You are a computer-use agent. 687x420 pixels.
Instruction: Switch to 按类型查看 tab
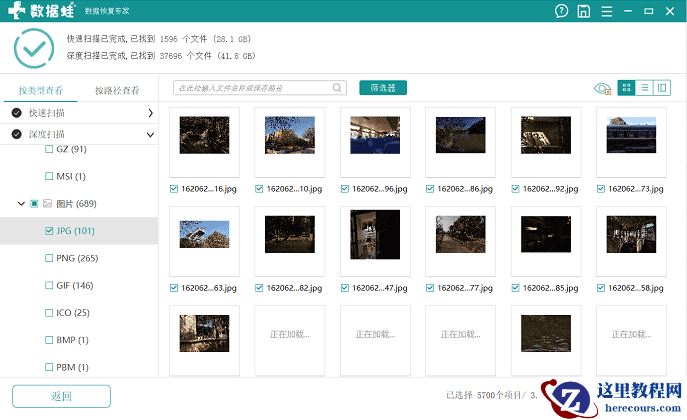tap(41, 90)
